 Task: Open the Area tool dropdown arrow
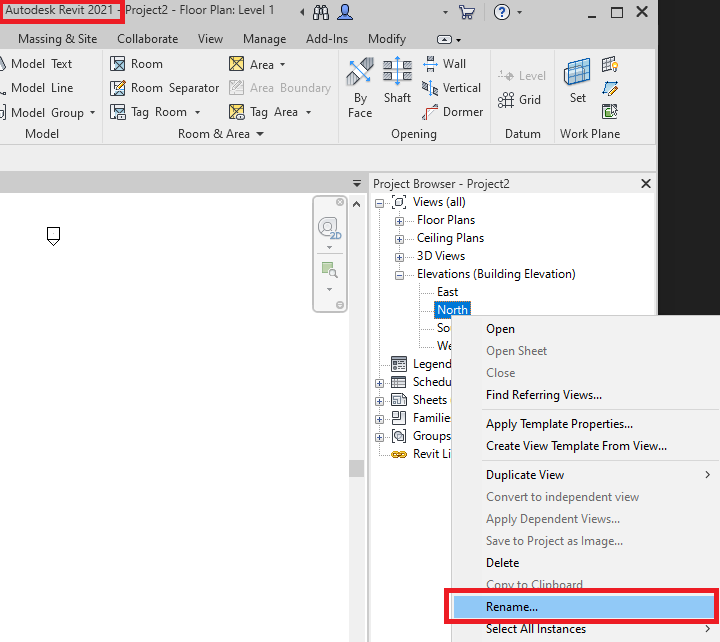282,64
